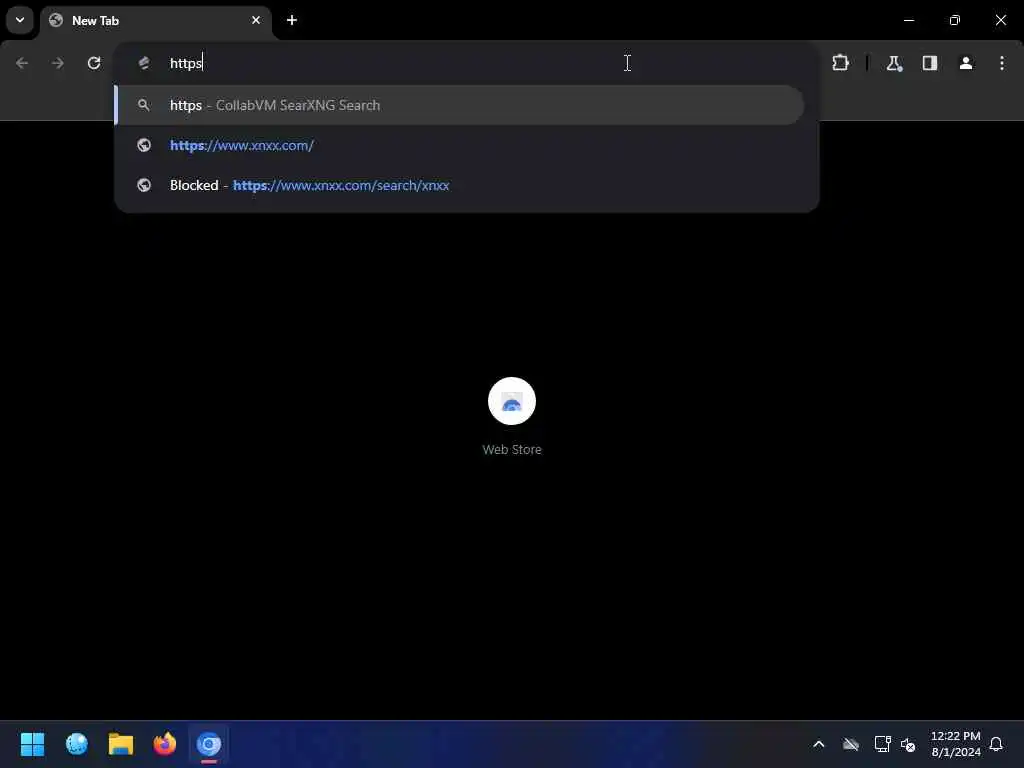Reload the page

94,63
